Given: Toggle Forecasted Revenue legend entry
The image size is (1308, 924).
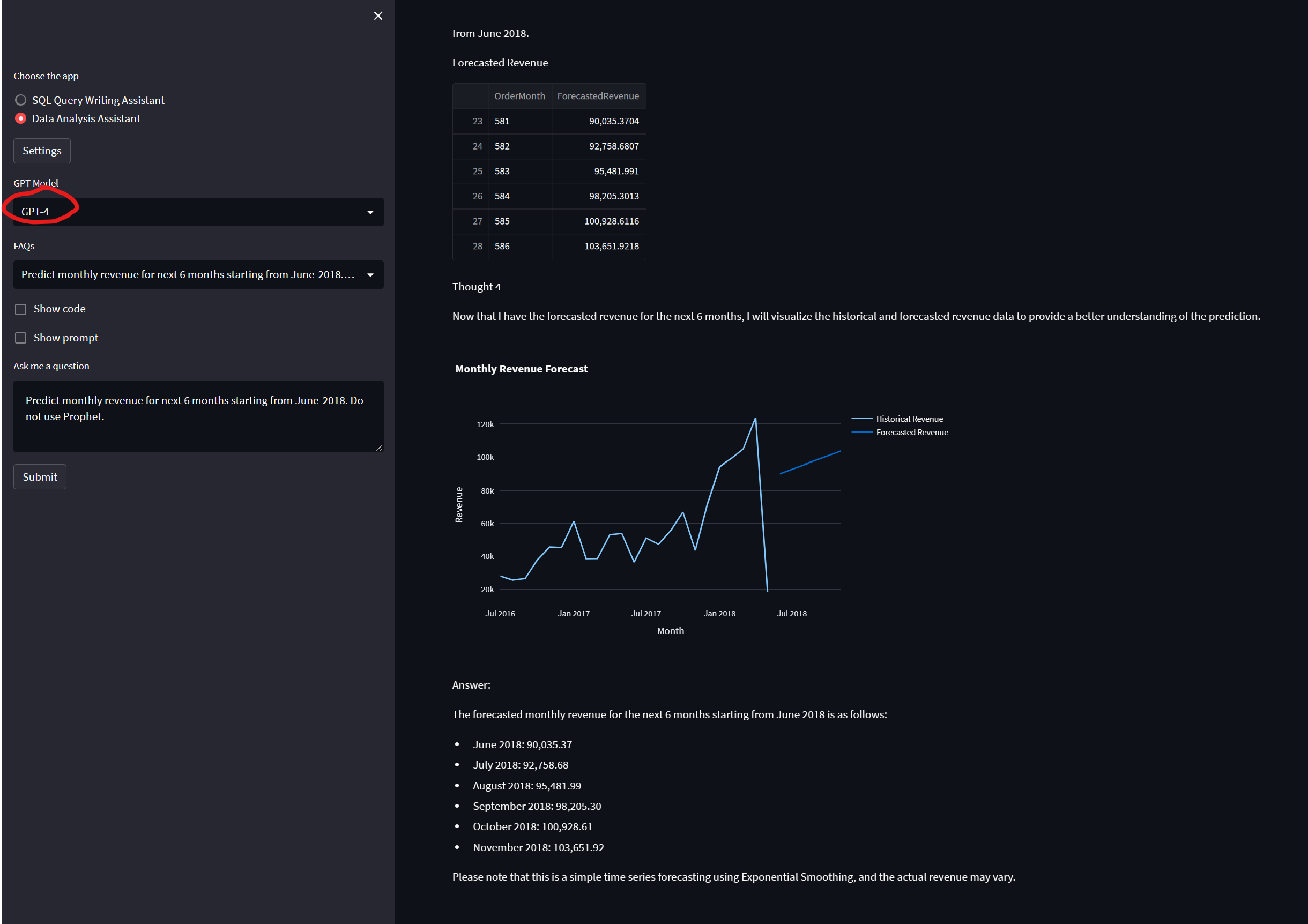Looking at the screenshot, I should [x=911, y=433].
